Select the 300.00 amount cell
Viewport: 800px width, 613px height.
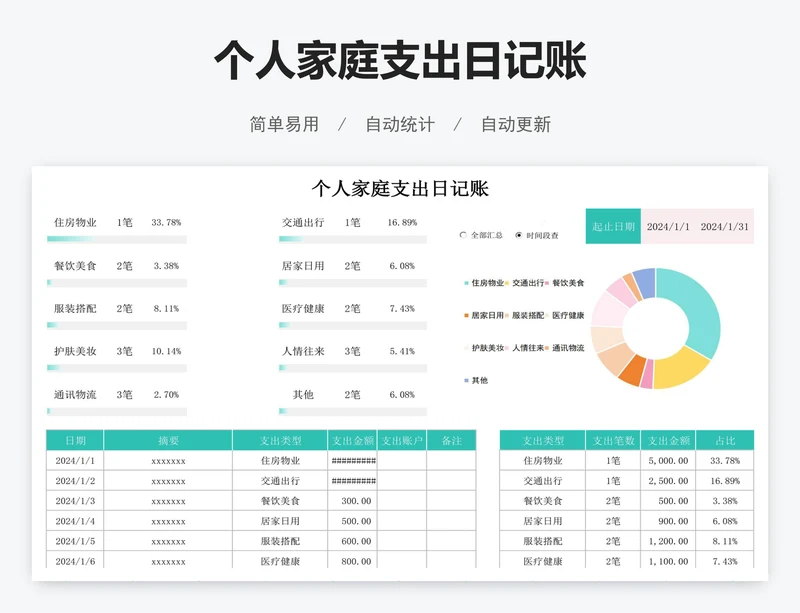[353, 501]
